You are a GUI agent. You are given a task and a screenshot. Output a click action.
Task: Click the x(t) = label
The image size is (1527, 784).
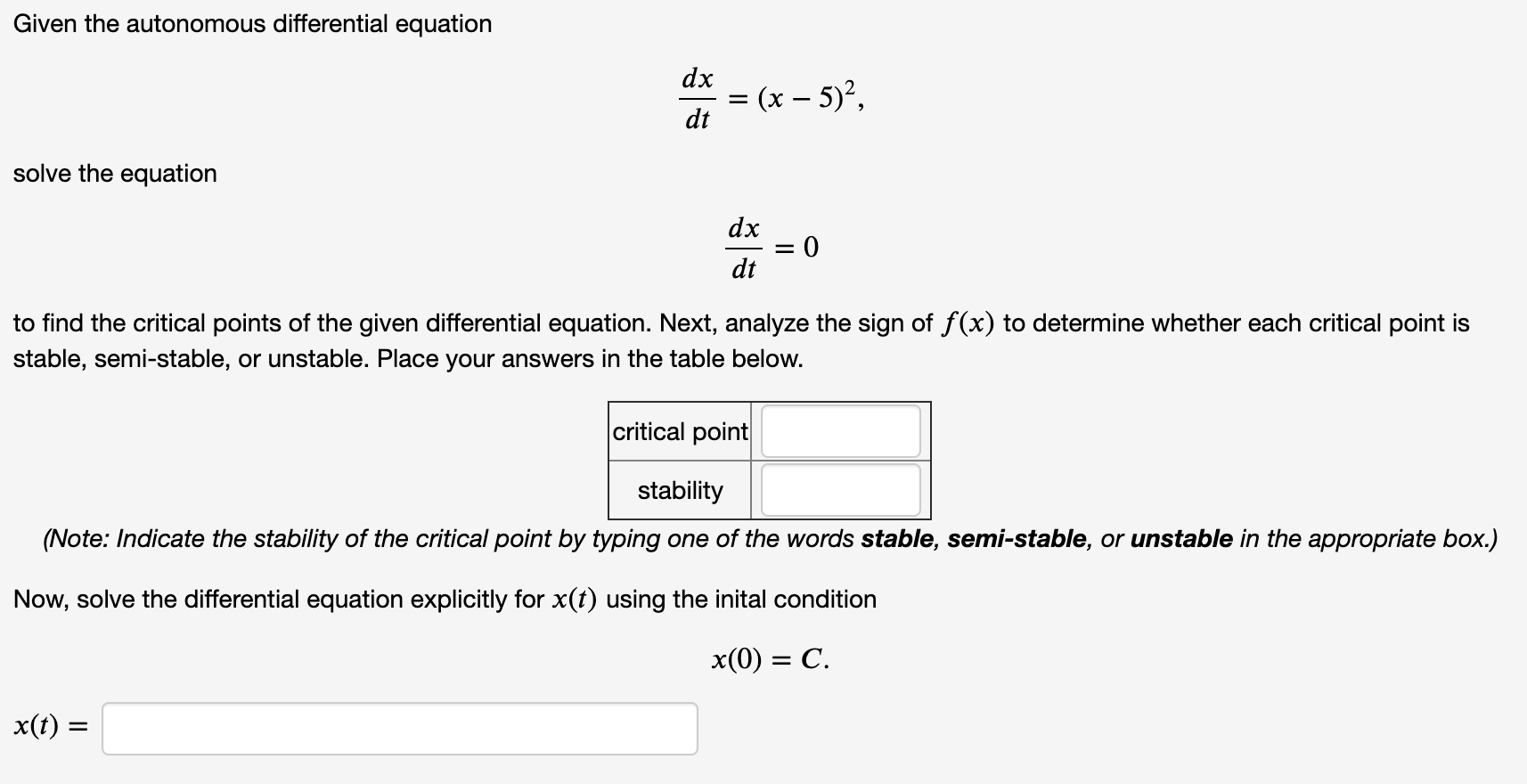pos(49,728)
